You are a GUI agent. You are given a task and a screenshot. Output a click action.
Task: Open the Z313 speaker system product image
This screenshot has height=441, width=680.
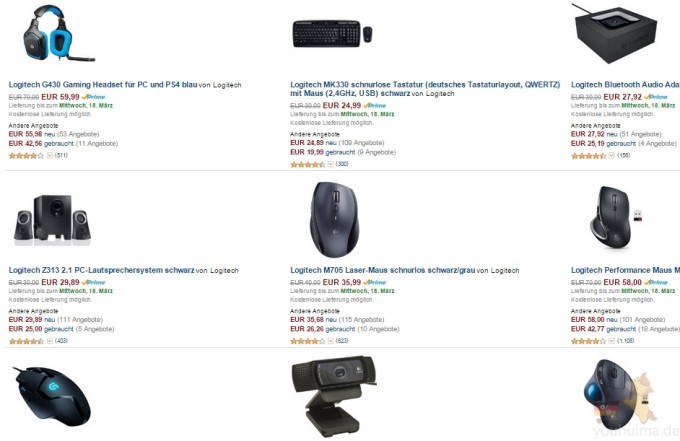(x=52, y=219)
